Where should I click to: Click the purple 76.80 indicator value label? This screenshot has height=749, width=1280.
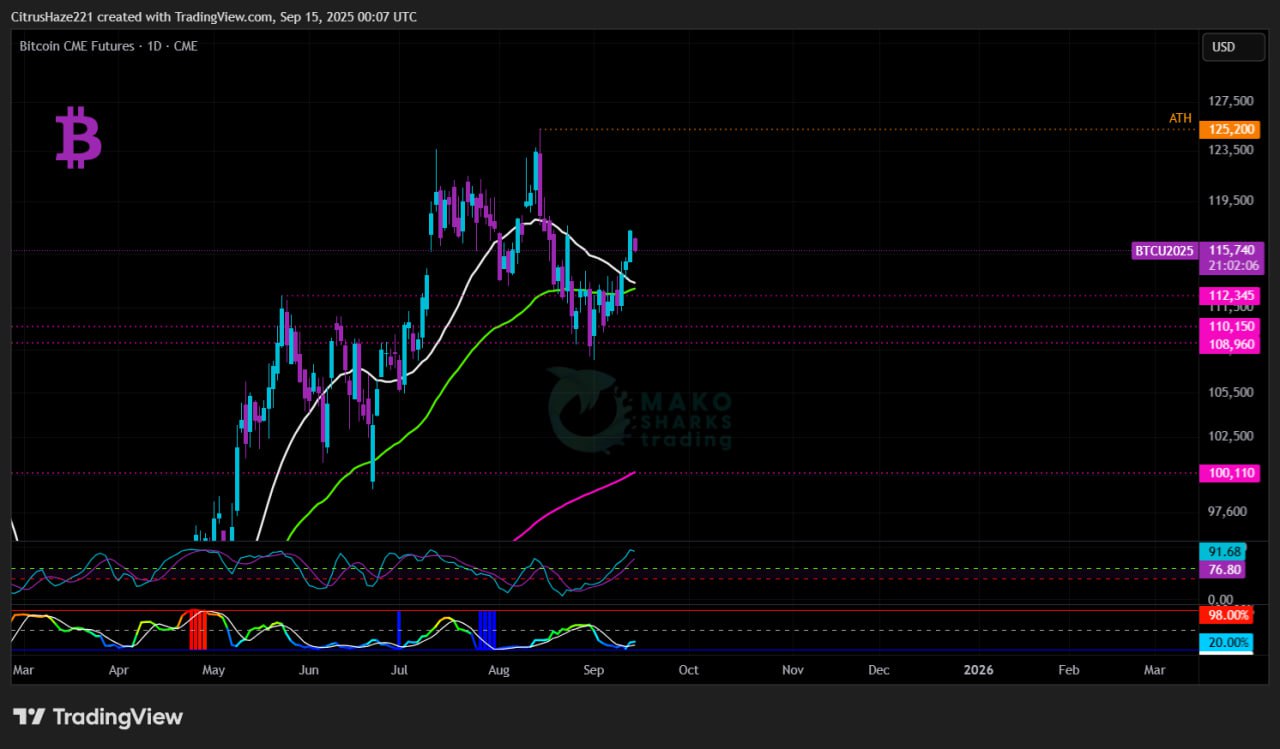tap(1224, 569)
